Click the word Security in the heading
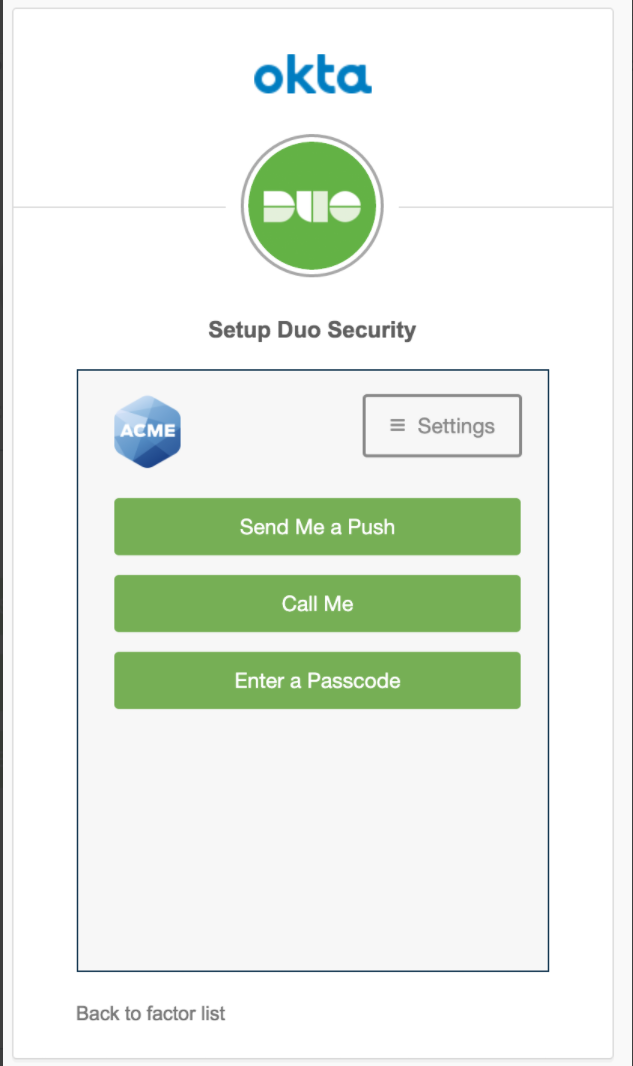This screenshot has height=1066, width=633. point(372,330)
